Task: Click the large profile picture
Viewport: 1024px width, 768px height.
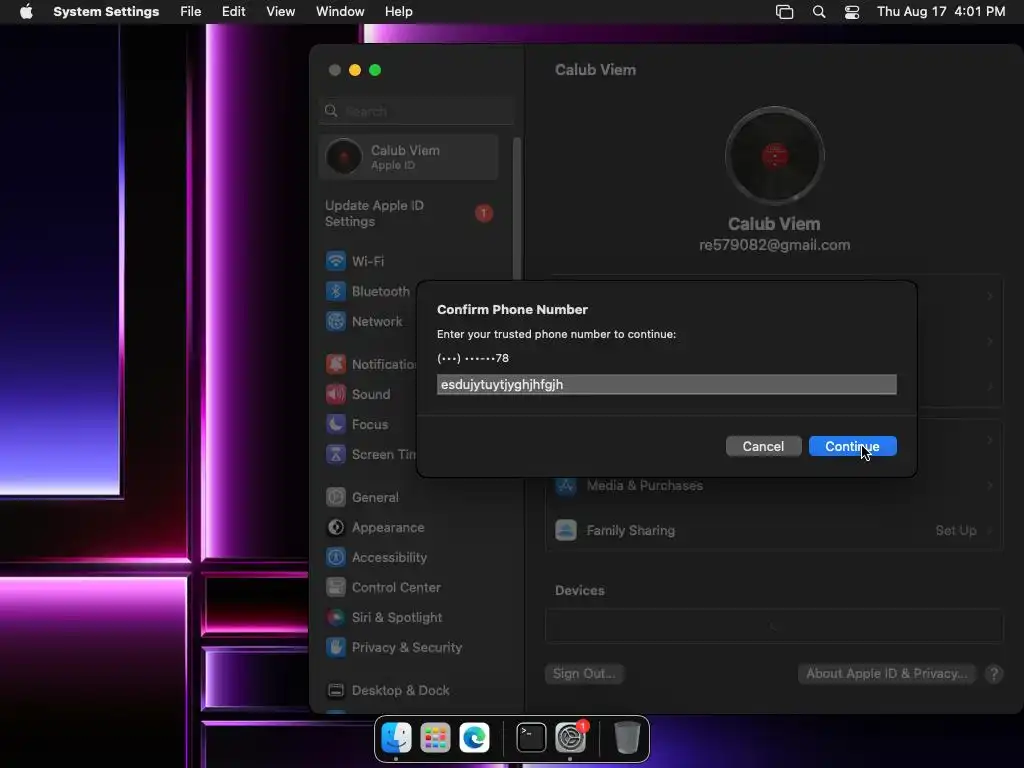Action: click(775, 156)
